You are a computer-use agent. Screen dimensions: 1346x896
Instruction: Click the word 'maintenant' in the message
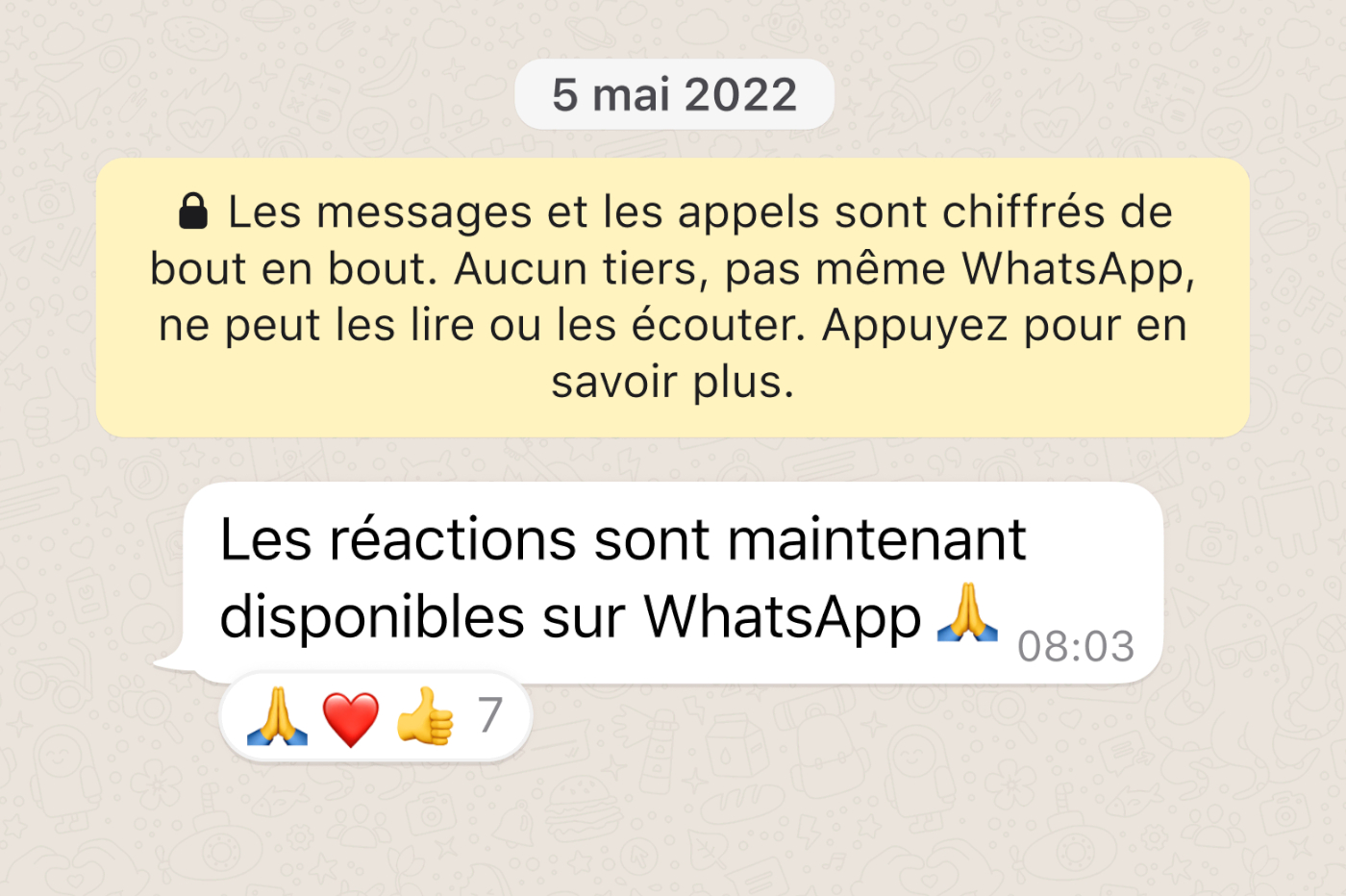pyautogui.click(x=877, y=539)
